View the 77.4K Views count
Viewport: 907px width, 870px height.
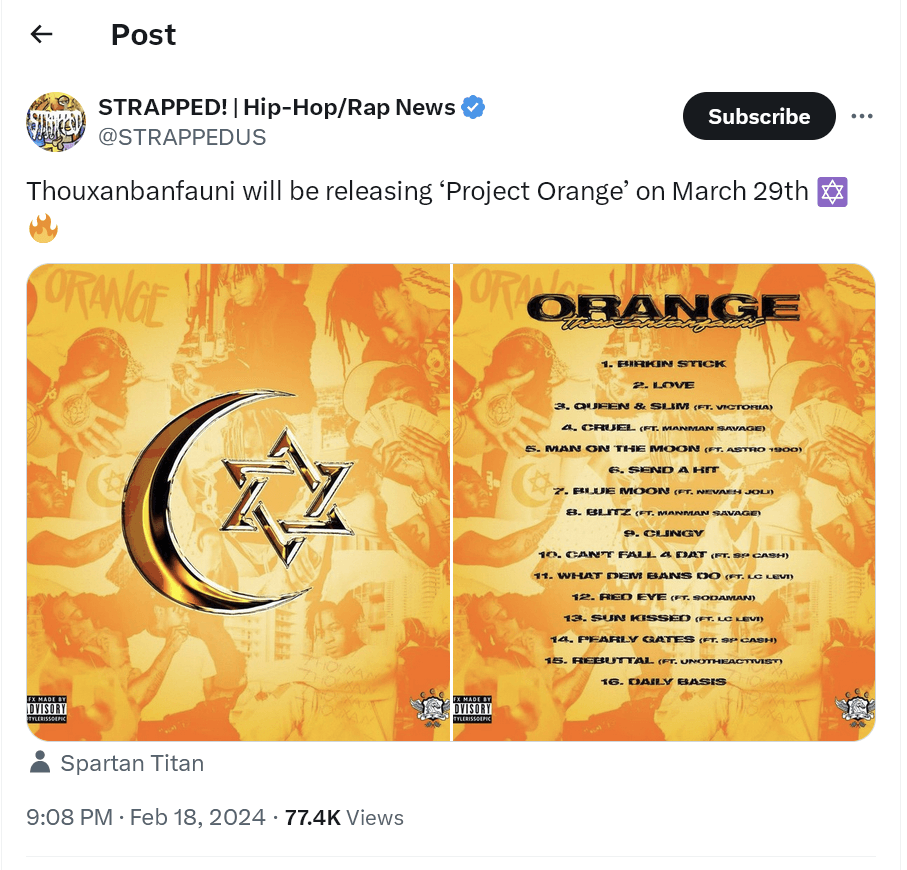(344, 817)
